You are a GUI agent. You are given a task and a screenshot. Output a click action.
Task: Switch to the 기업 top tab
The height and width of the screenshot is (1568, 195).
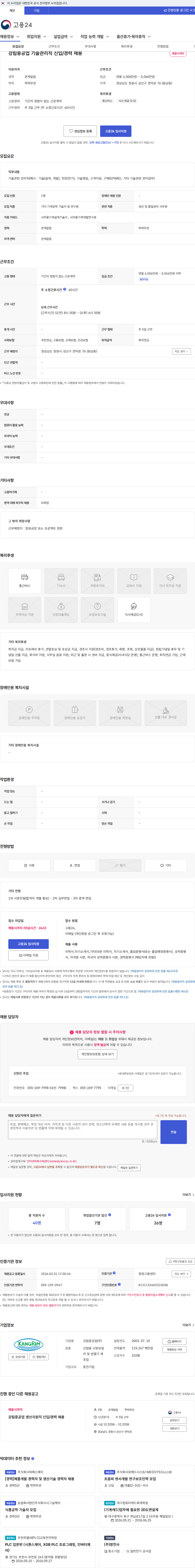tap(36, 10)
